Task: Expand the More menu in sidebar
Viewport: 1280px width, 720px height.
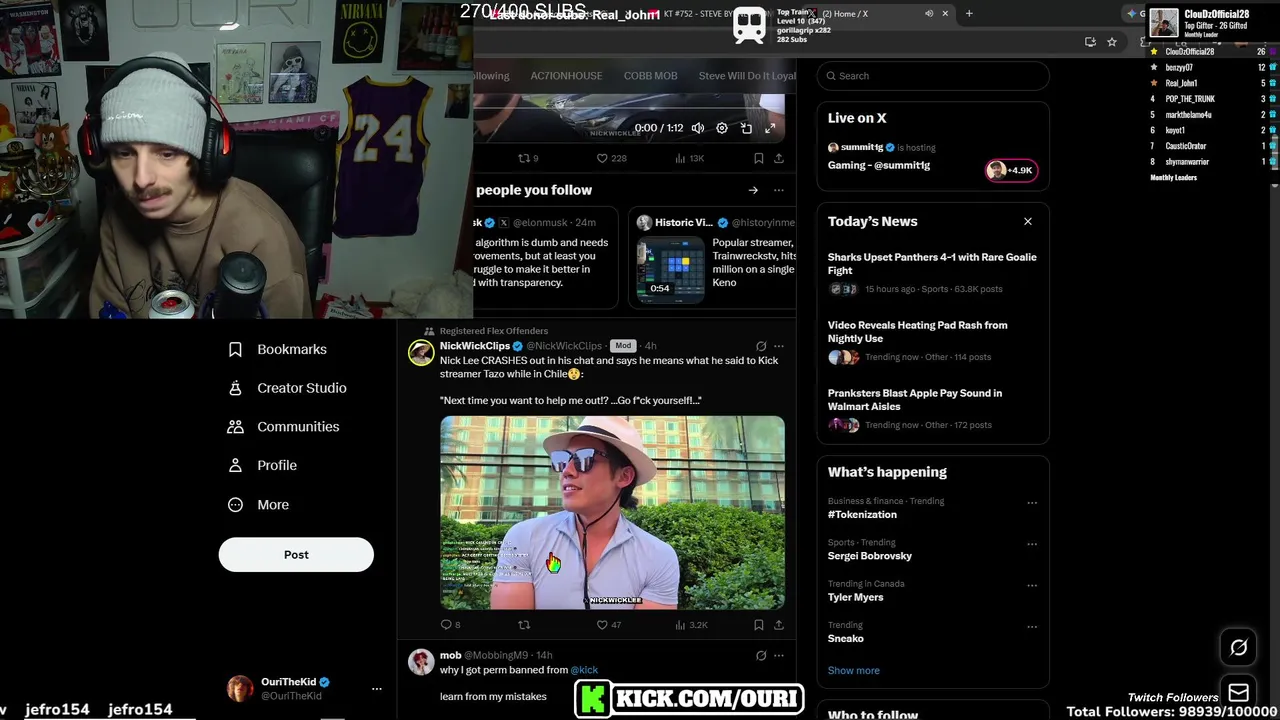Action: (259, 505)
